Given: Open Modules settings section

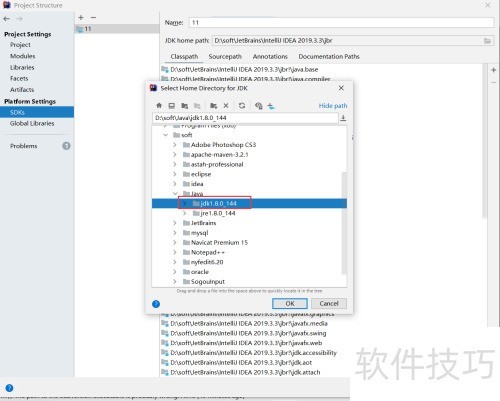Looking at the screenshot, I should 22,56.
